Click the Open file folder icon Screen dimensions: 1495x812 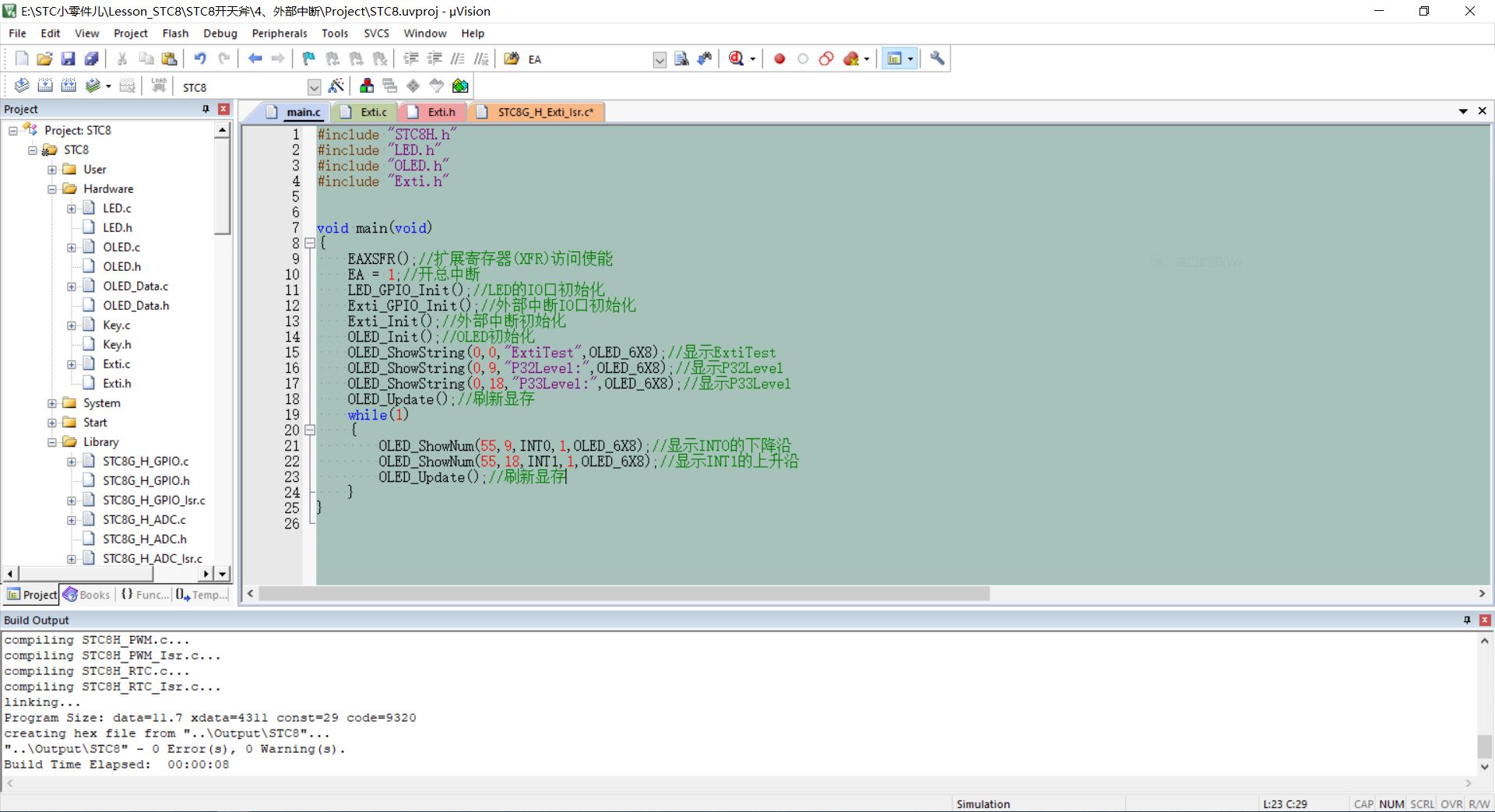coord(45,58)
